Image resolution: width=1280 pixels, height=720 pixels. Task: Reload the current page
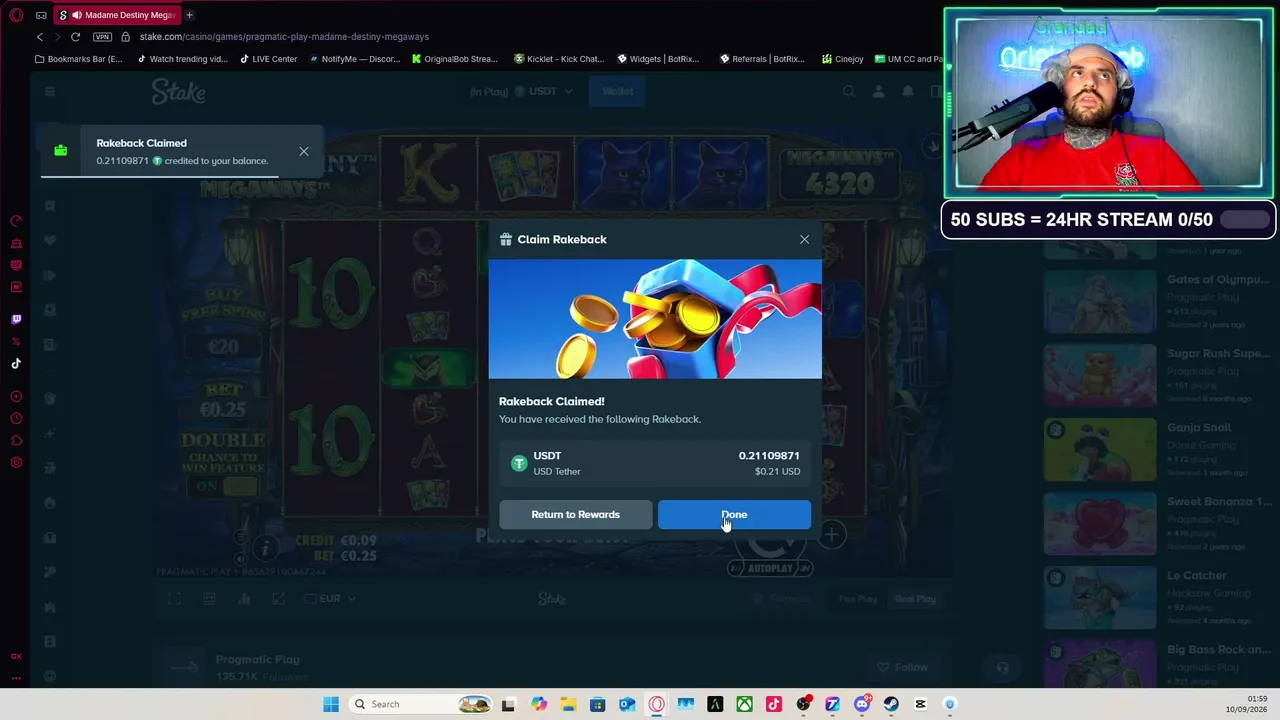[x=75, y=37]
